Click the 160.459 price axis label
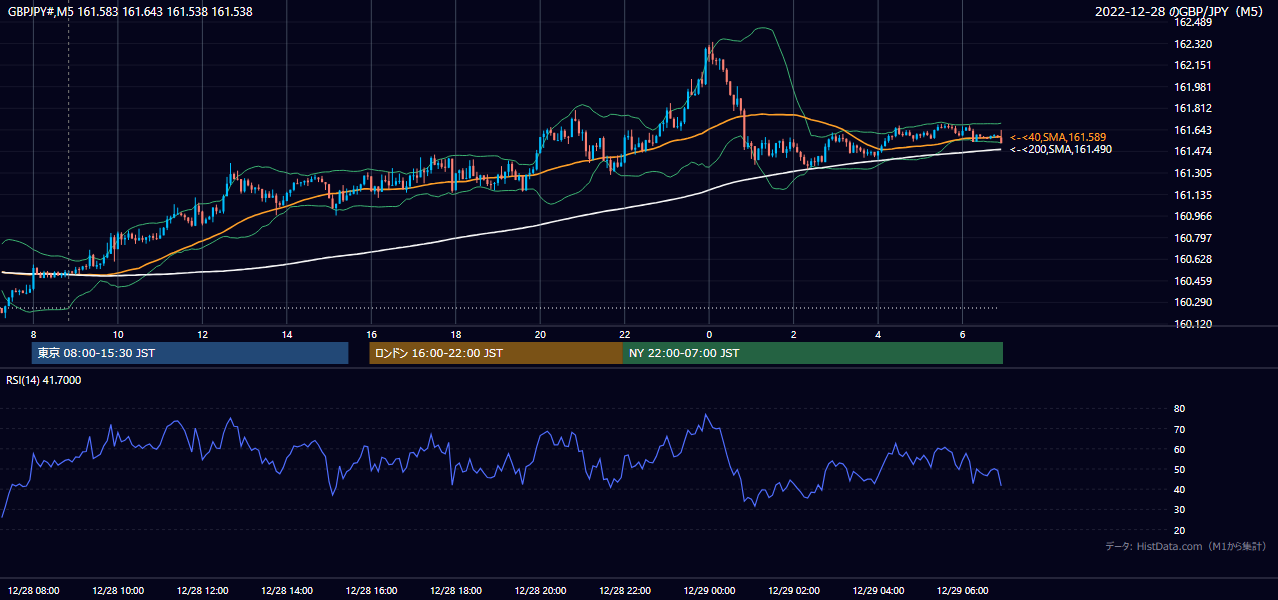 tap(1193, 281)
